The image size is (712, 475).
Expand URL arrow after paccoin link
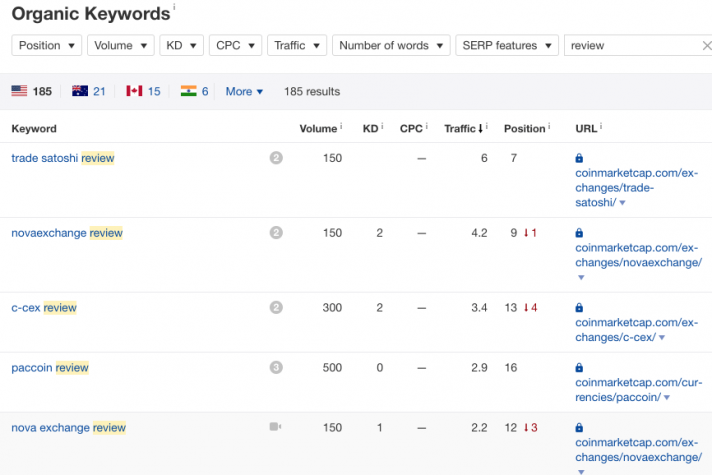[667, 397]
